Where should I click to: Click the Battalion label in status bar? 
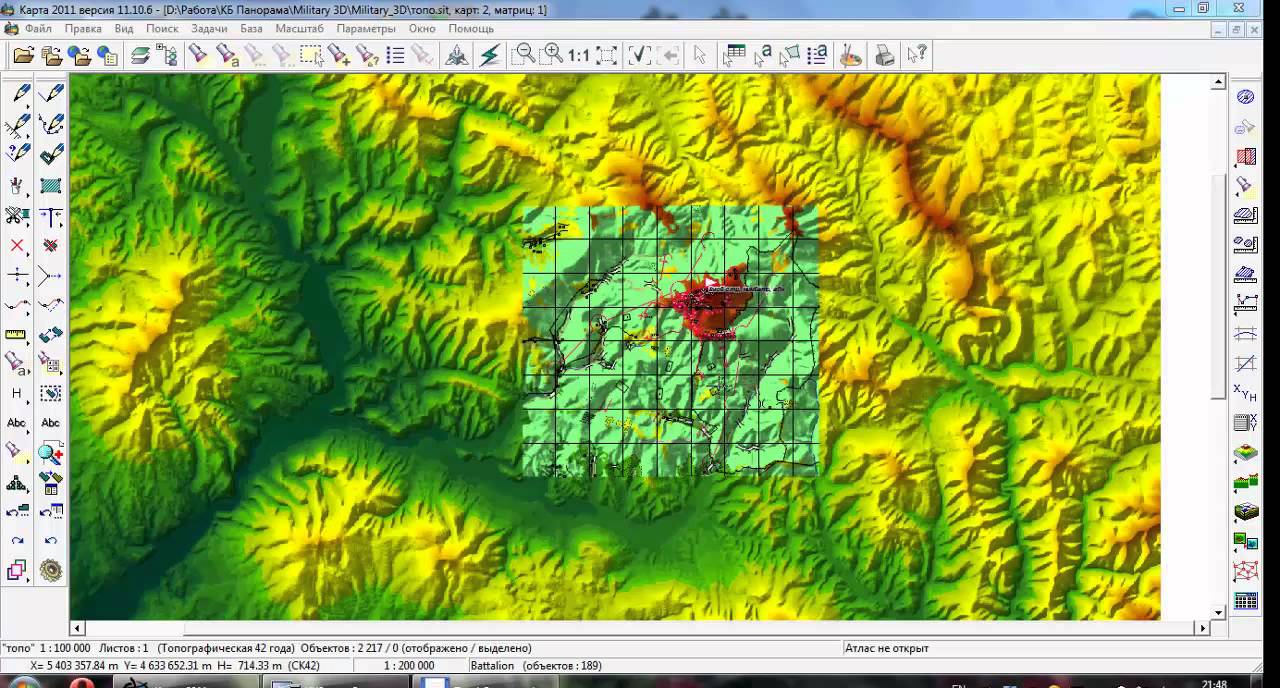pos(492,666)
